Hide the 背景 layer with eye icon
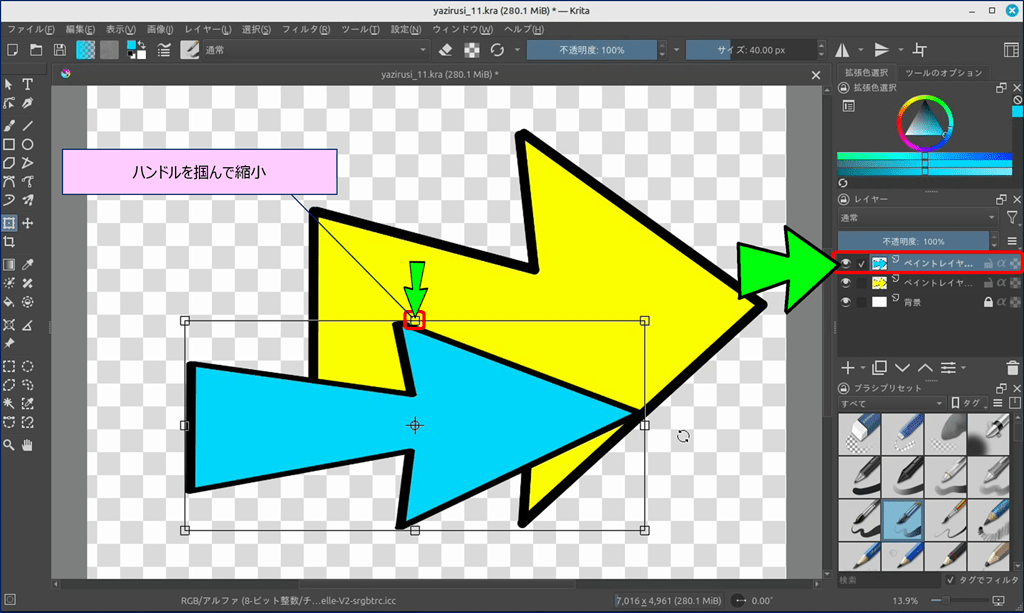1024x613 pixels. [x=846, y=302]
